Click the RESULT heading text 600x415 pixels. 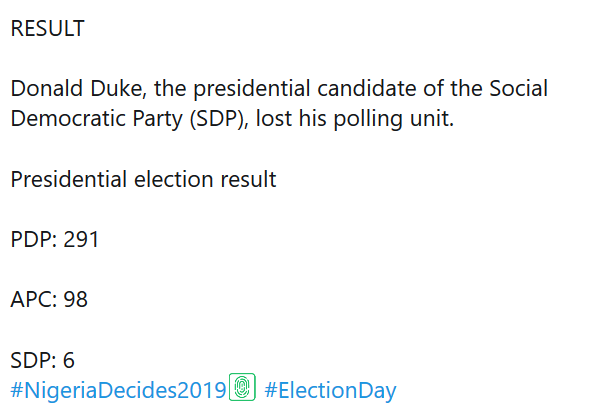pyautogui.click(x=47, y=29)
